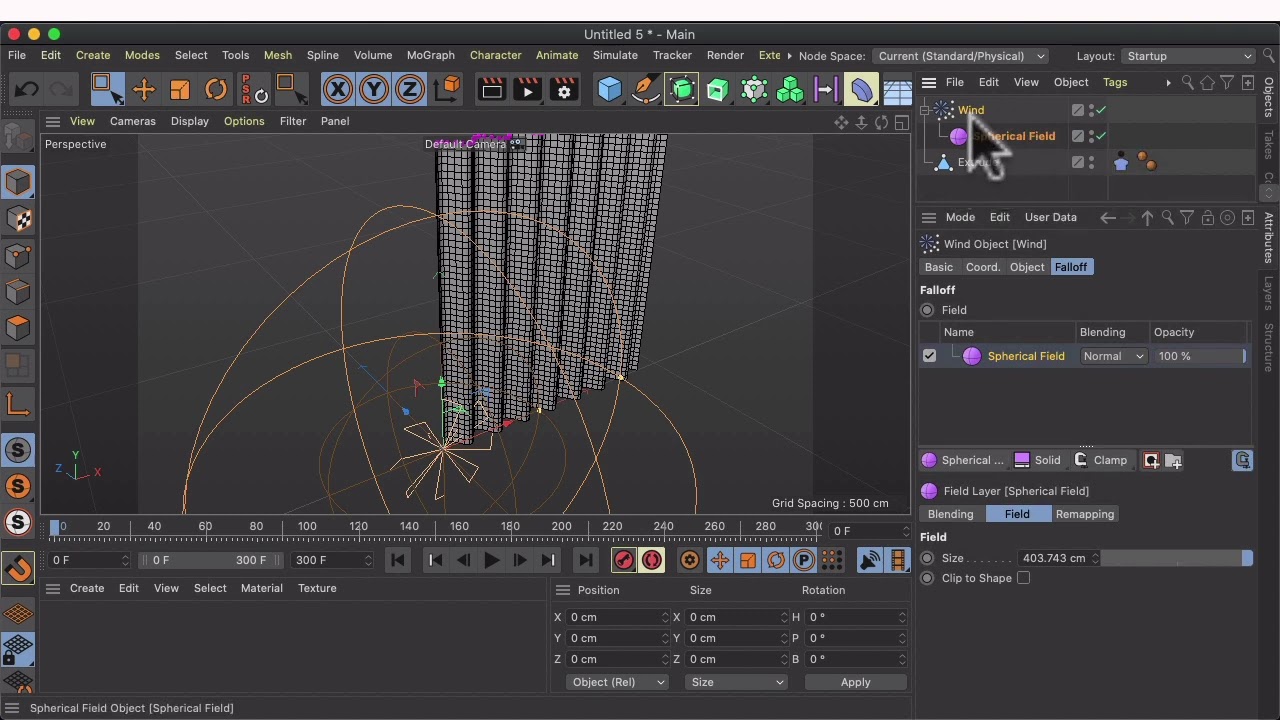Select the Spherical Field object row
The image size is (1280, 720).
pyautogui.click(x=1014, y=136)
